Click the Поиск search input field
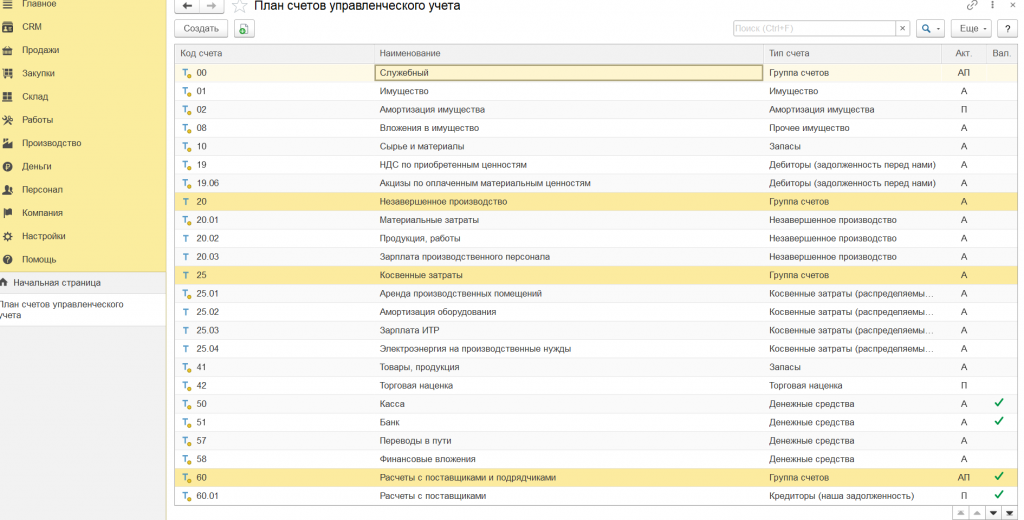1024x520 pixels. (x=814, y=29)
